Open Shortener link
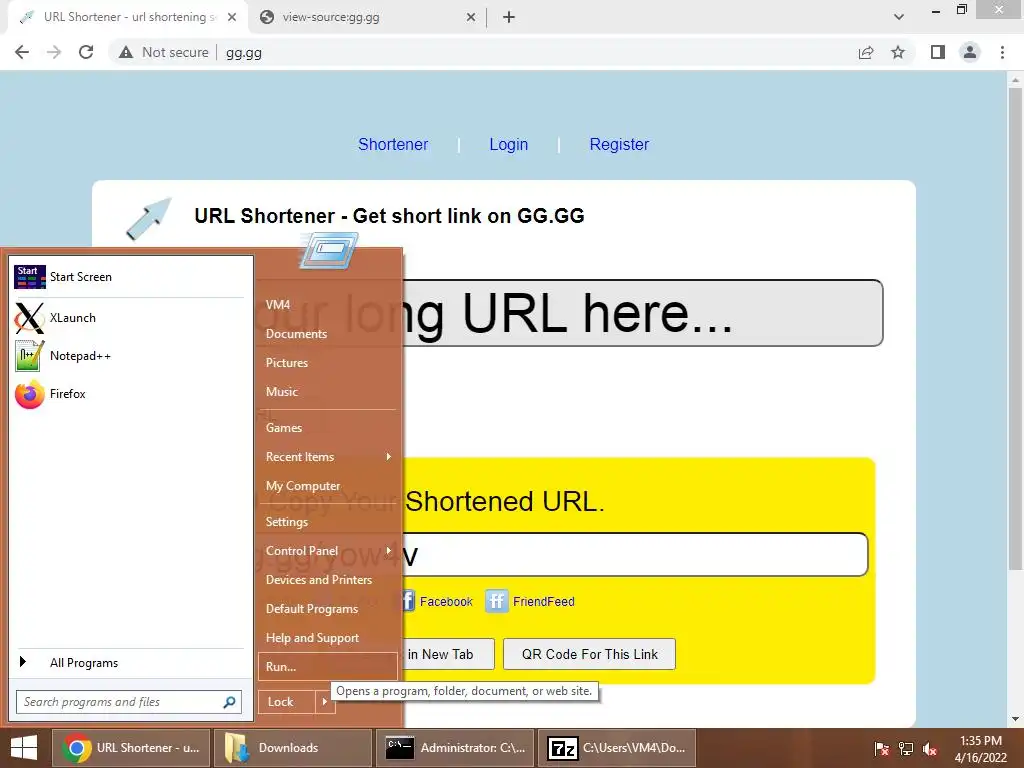Image resolution: width=1024 pixels, height=768 pixels. point(393,144)
